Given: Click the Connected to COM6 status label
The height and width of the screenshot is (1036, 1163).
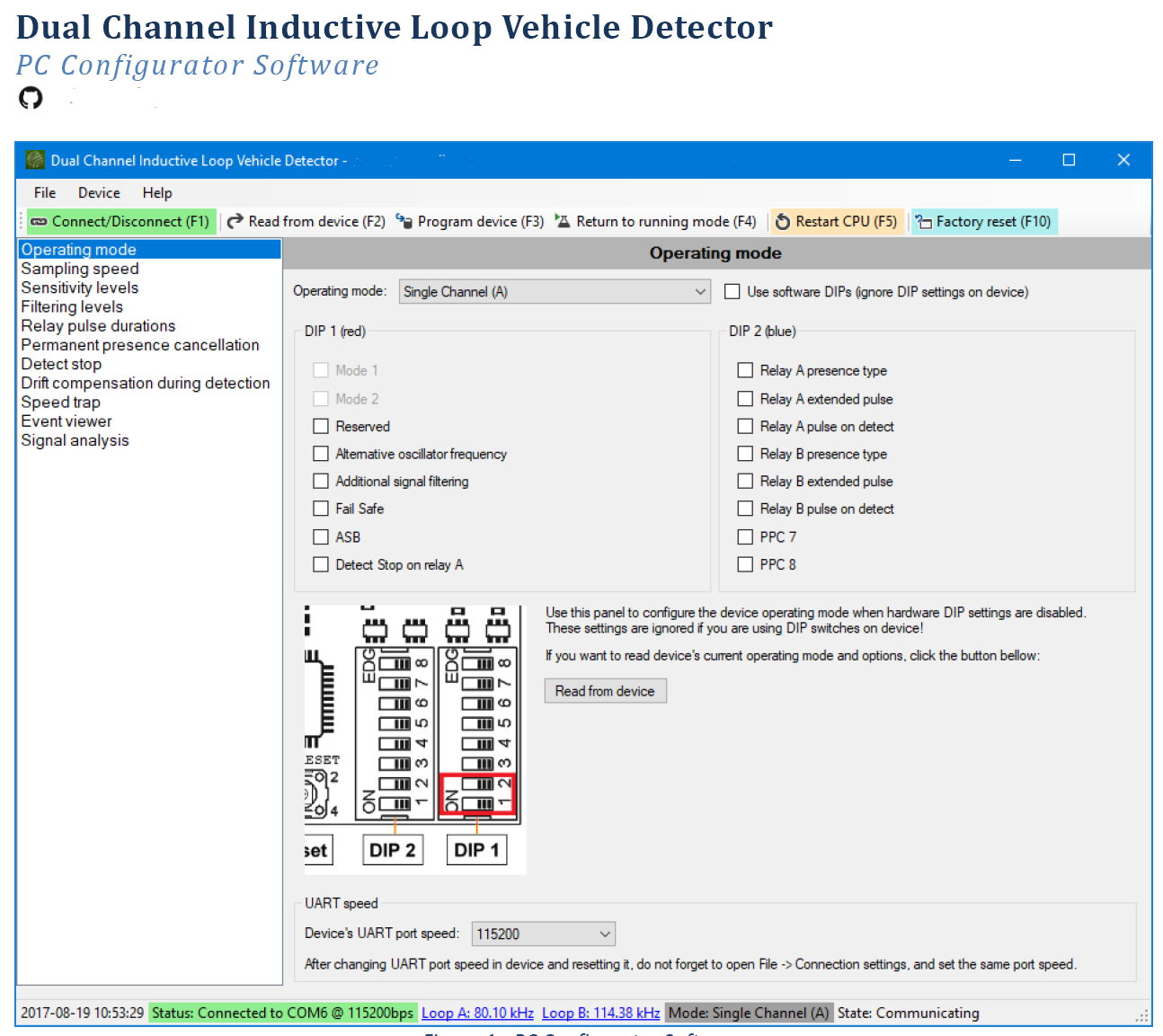Looking at the screenshot, I should (x=282, y=1013).
